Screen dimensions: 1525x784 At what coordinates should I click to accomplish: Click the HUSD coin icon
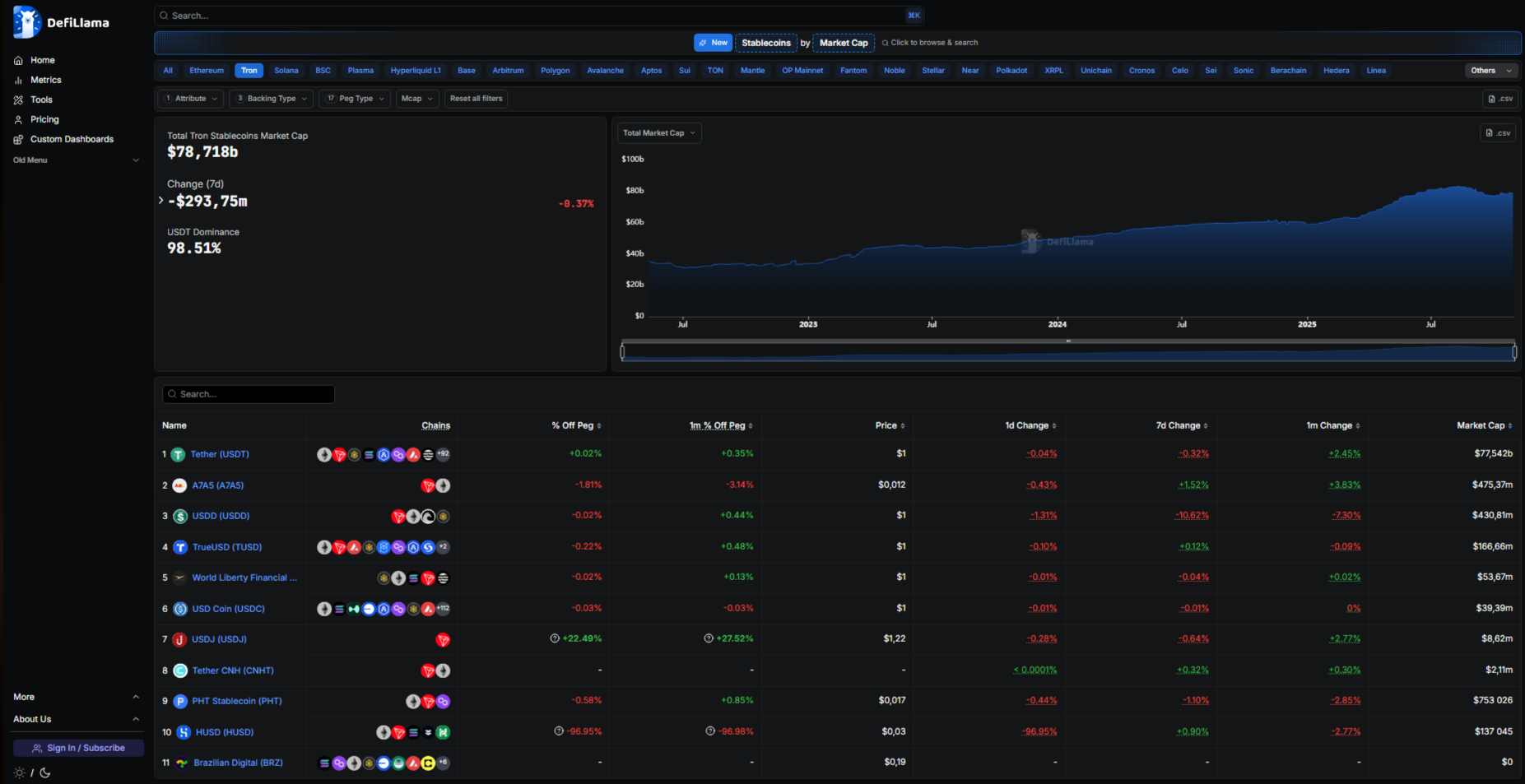(x=184, y=732)
